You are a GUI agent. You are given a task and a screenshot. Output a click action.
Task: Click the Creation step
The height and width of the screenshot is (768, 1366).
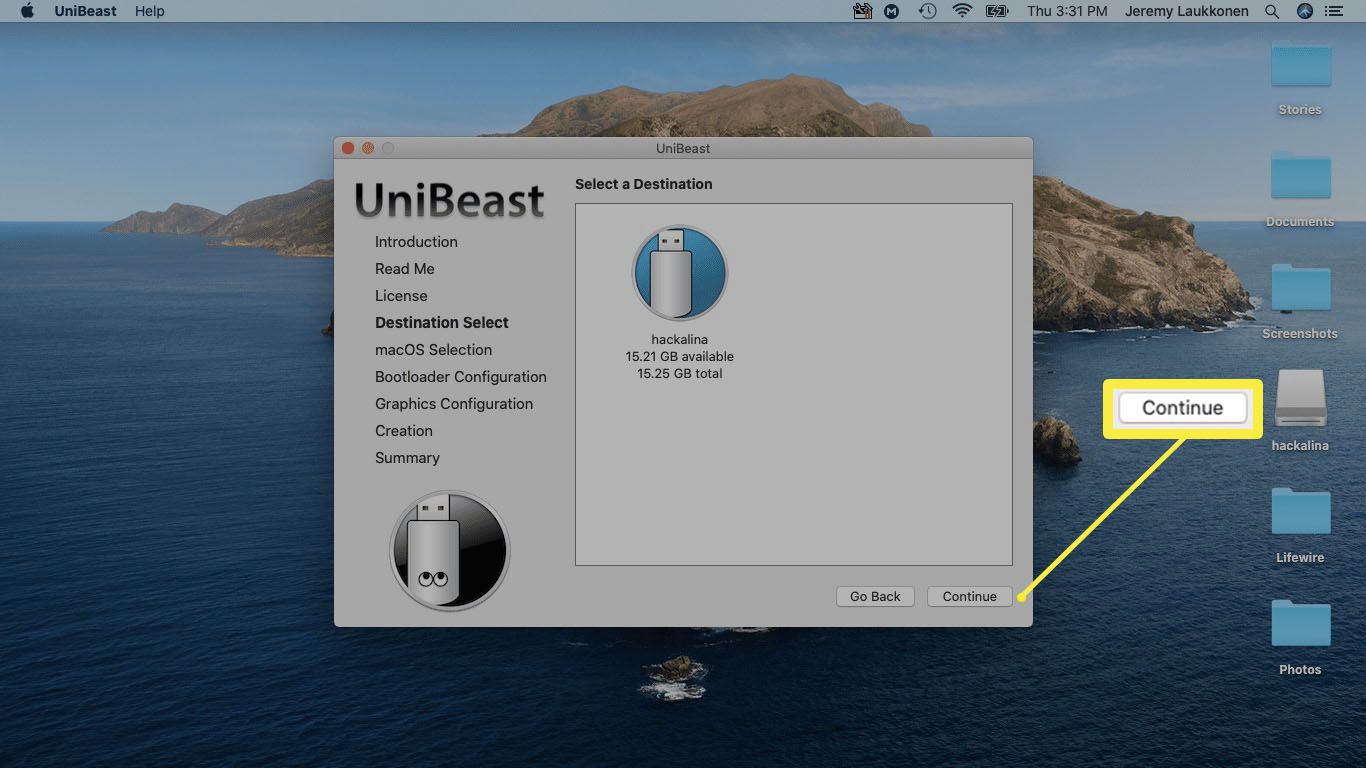click(404, 431)
